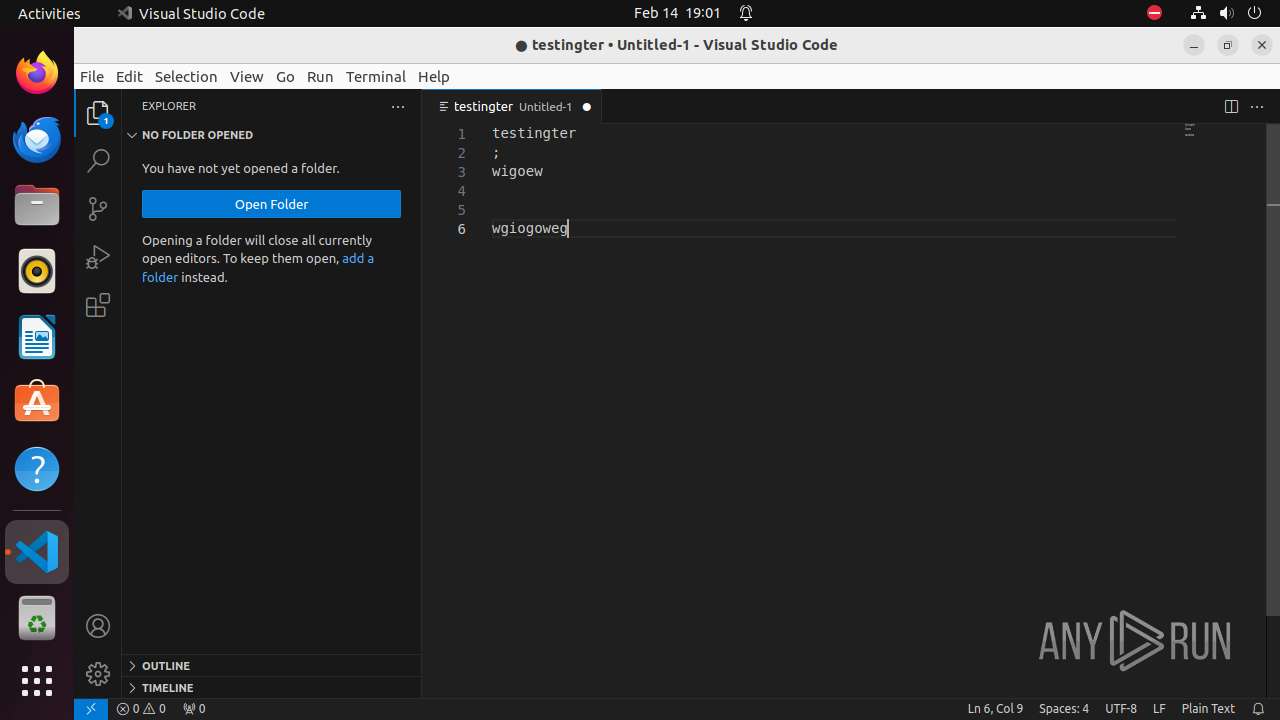The width and height of the screenshot is (1280, 720).
Task: Click the Open Folder button
Action: point(271,204)
